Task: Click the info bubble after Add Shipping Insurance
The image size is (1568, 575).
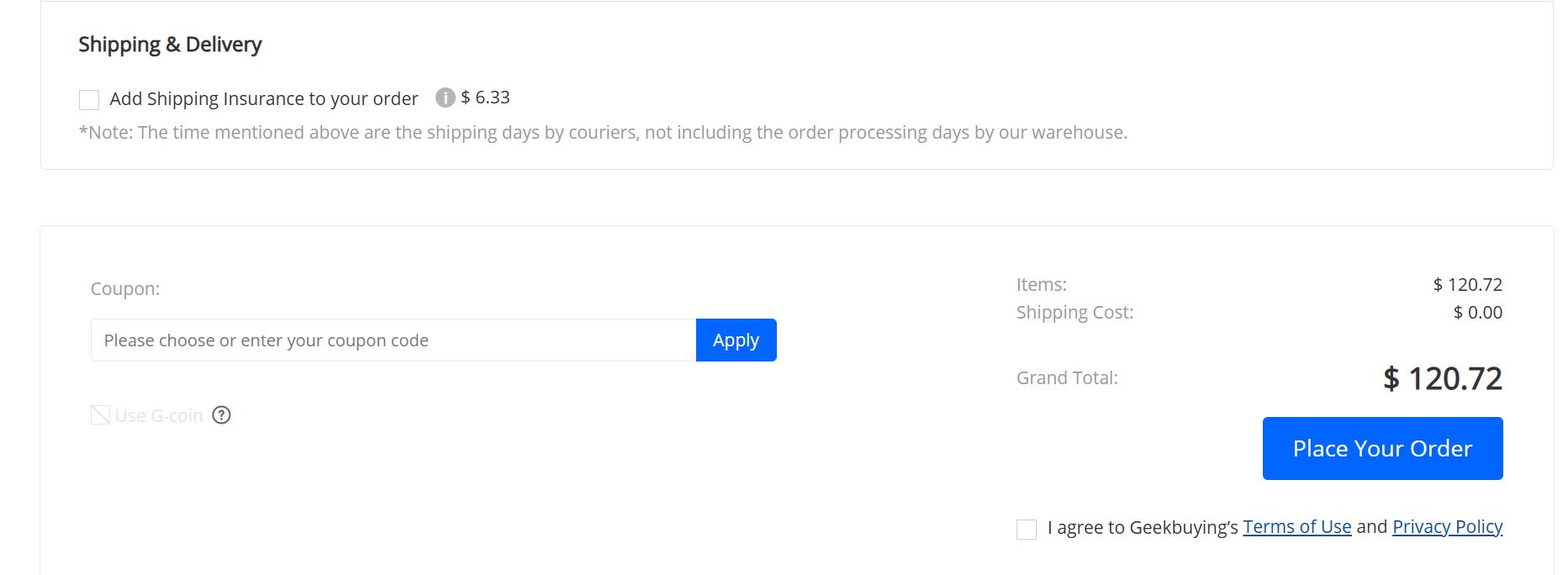Action: (445, 98)
